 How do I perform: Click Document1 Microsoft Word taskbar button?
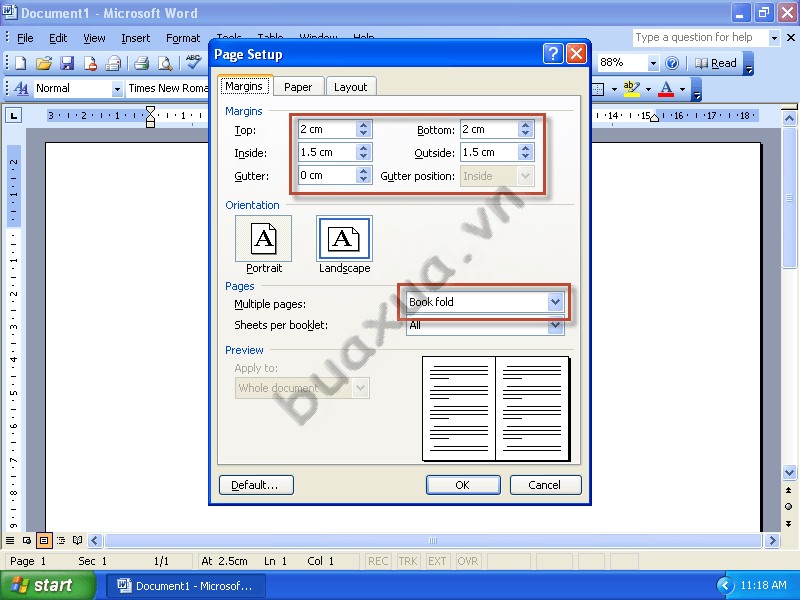click(x=186, y=586)
